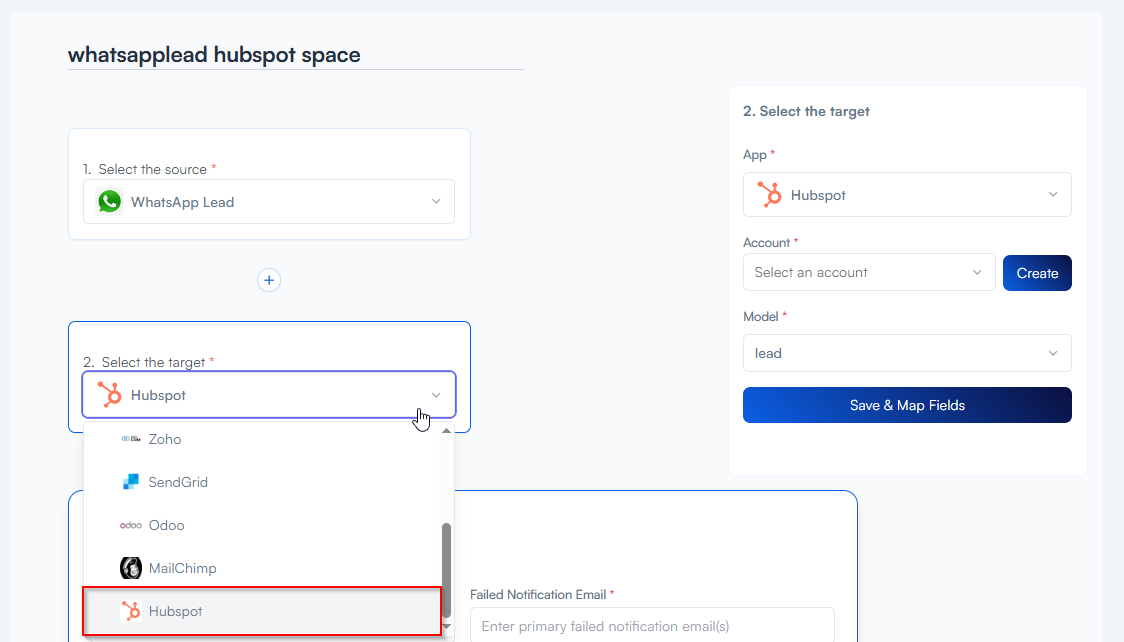Pick the Odoo entry in the dropdown
The image size is (1124, 642).
(167, 525)
